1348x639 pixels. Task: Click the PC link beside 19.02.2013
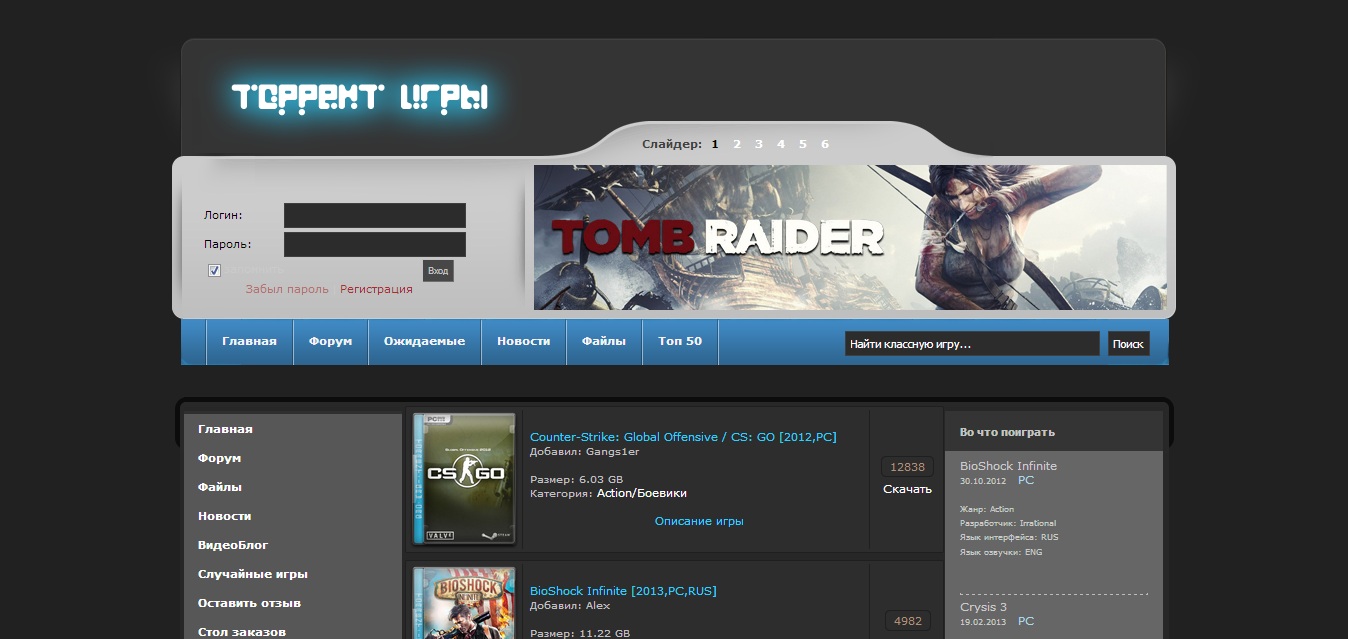pyautogui.click(x=1026, y=621)
